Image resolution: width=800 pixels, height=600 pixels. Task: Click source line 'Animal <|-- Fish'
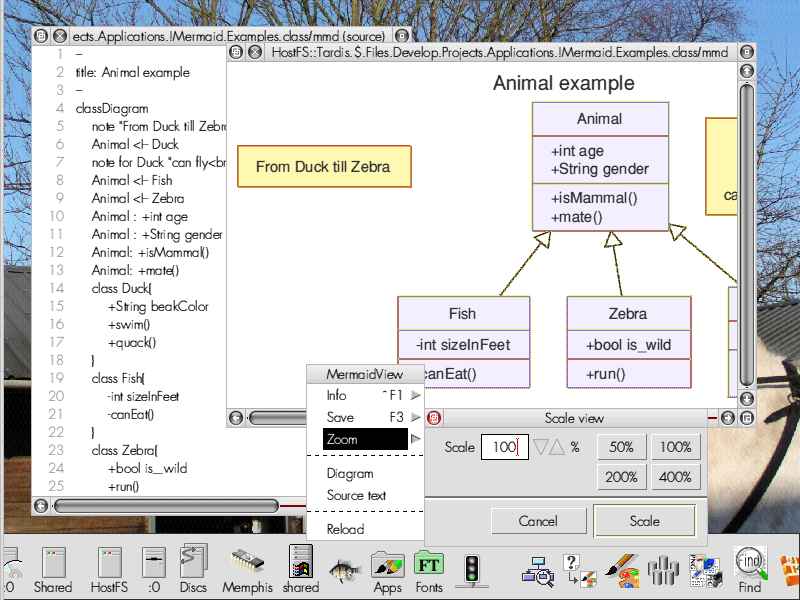132,181
